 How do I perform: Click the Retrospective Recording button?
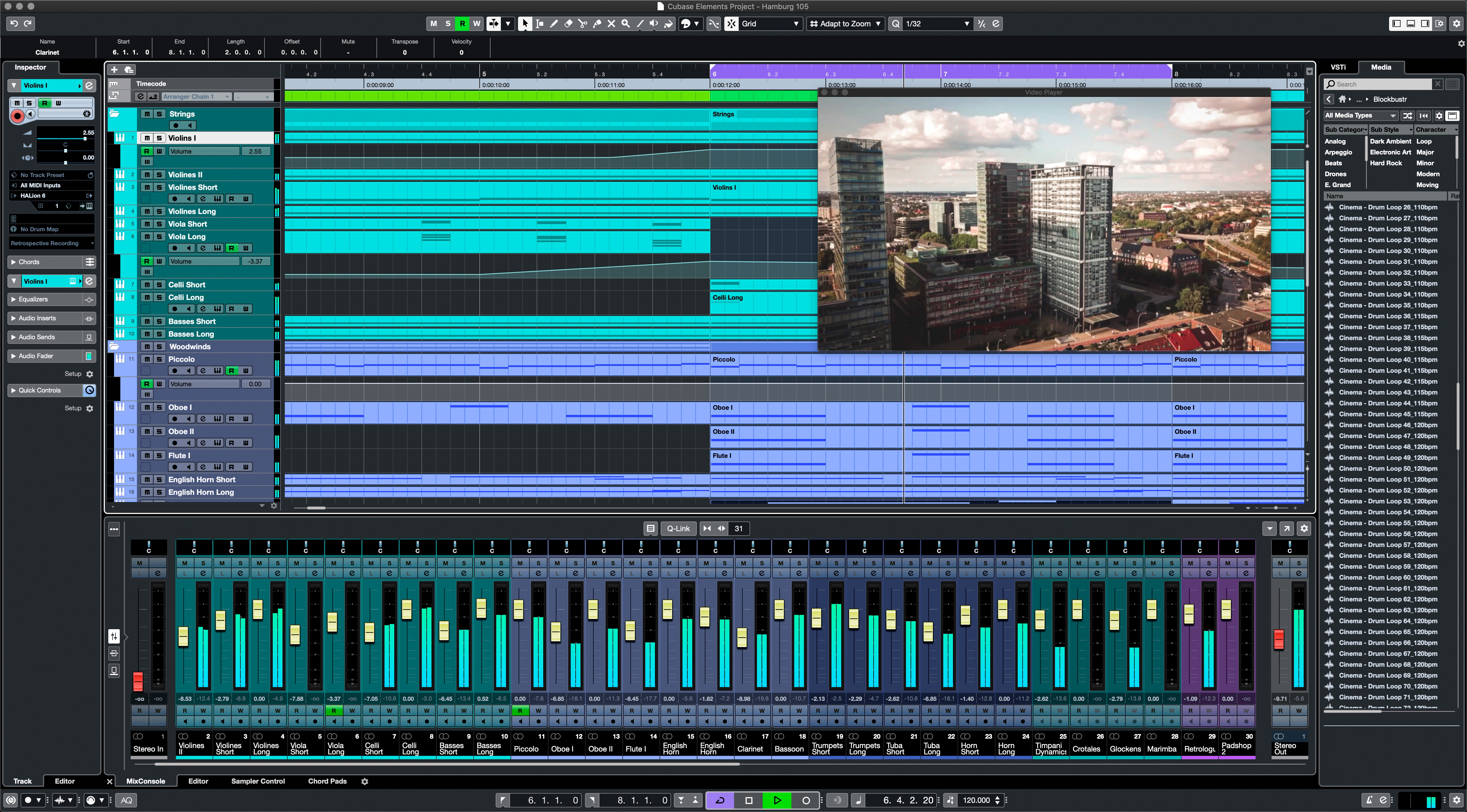[51, 243]
